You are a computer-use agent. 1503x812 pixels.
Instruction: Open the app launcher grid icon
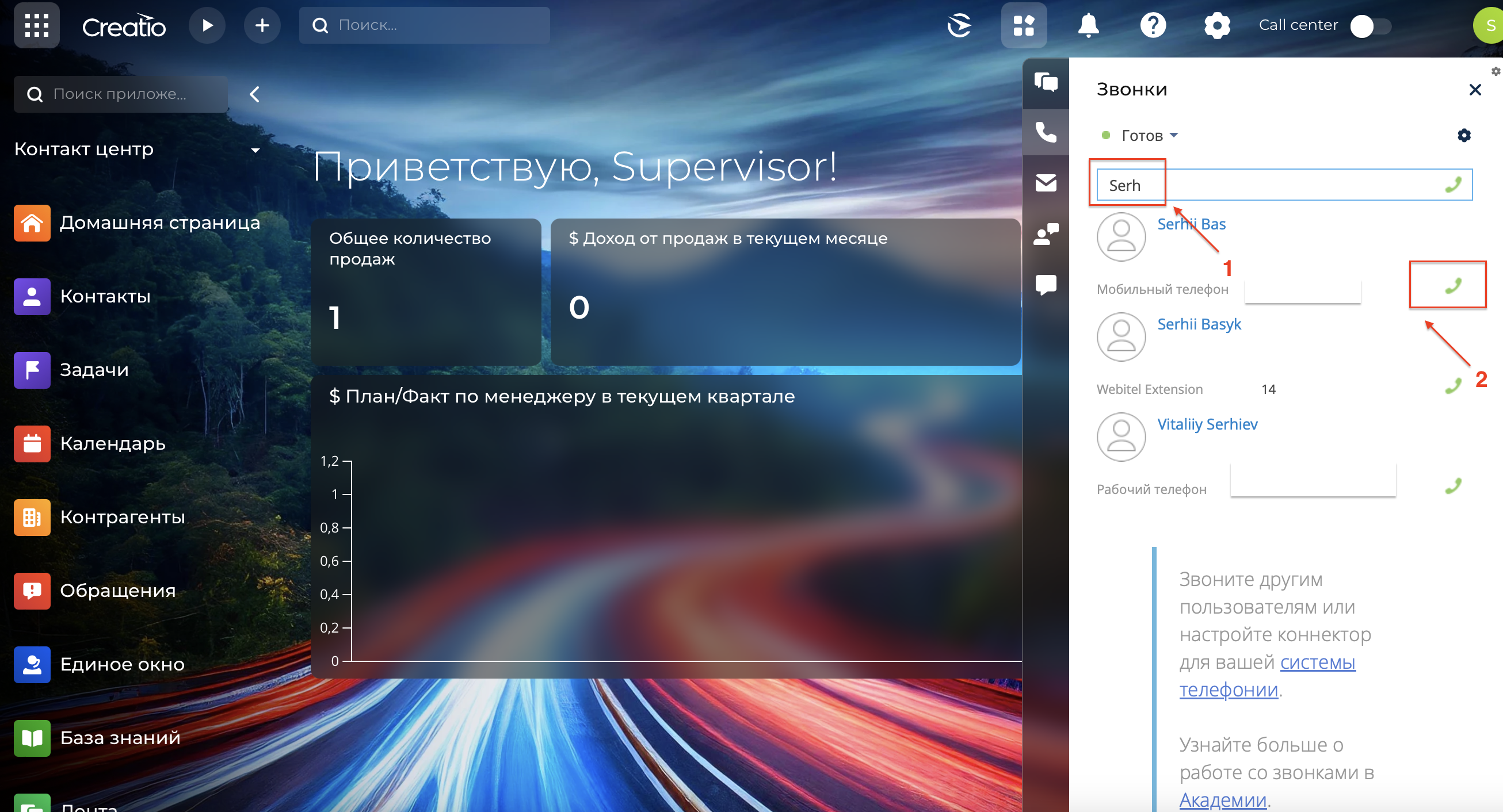(37, 25)
